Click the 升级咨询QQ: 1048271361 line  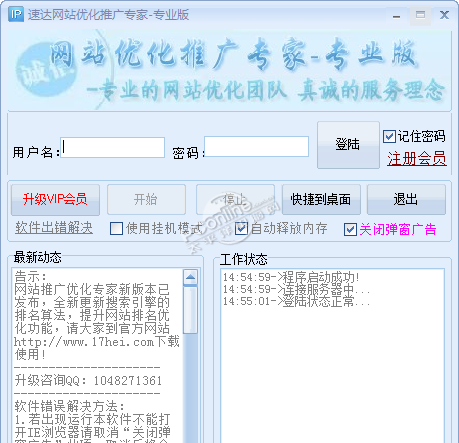(88, 380)
